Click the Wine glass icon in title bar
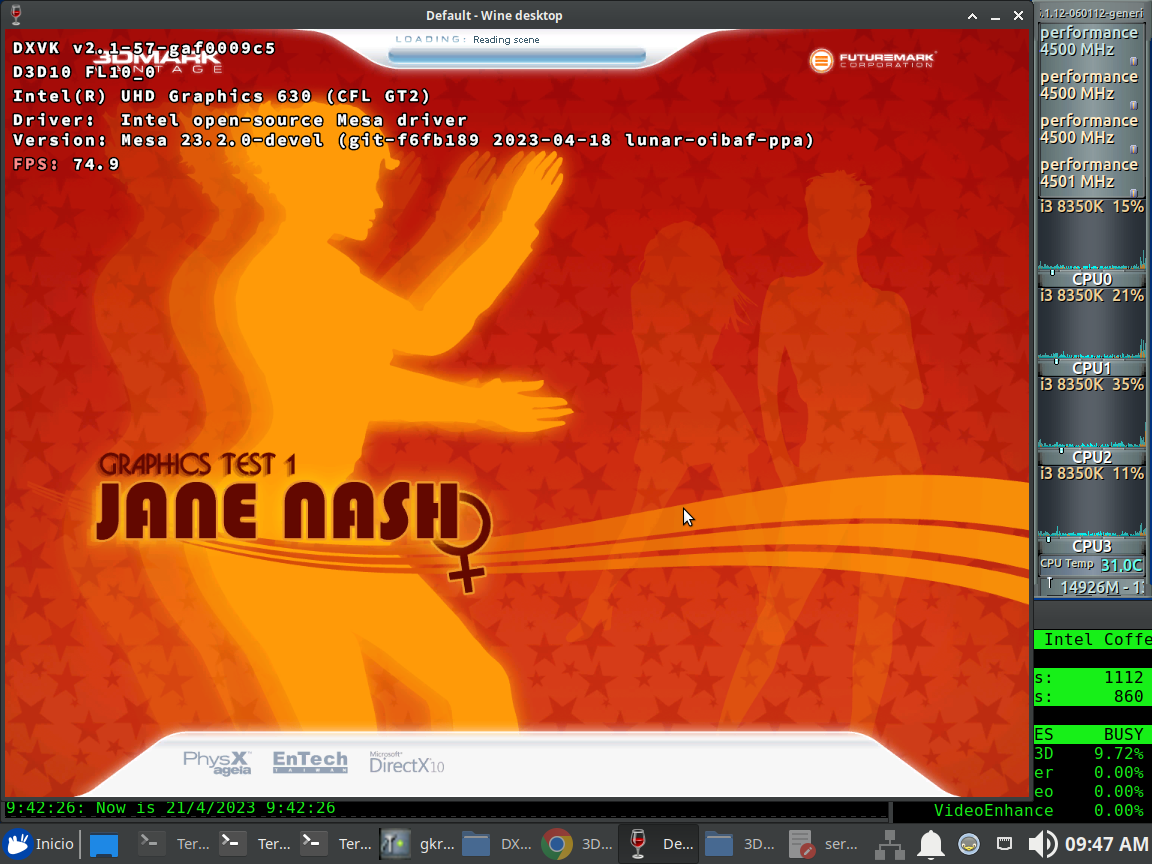This screenshot has height=864, width=1152. coord(15,15)
